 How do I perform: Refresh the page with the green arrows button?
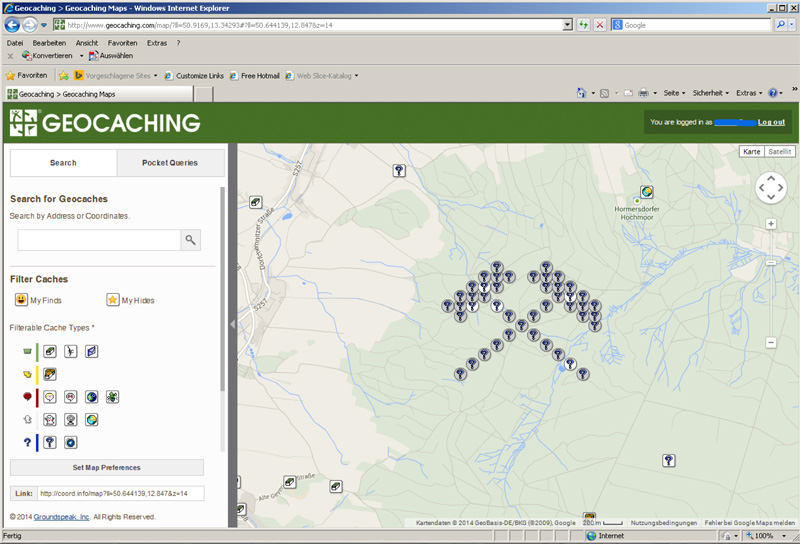(583, 24)
